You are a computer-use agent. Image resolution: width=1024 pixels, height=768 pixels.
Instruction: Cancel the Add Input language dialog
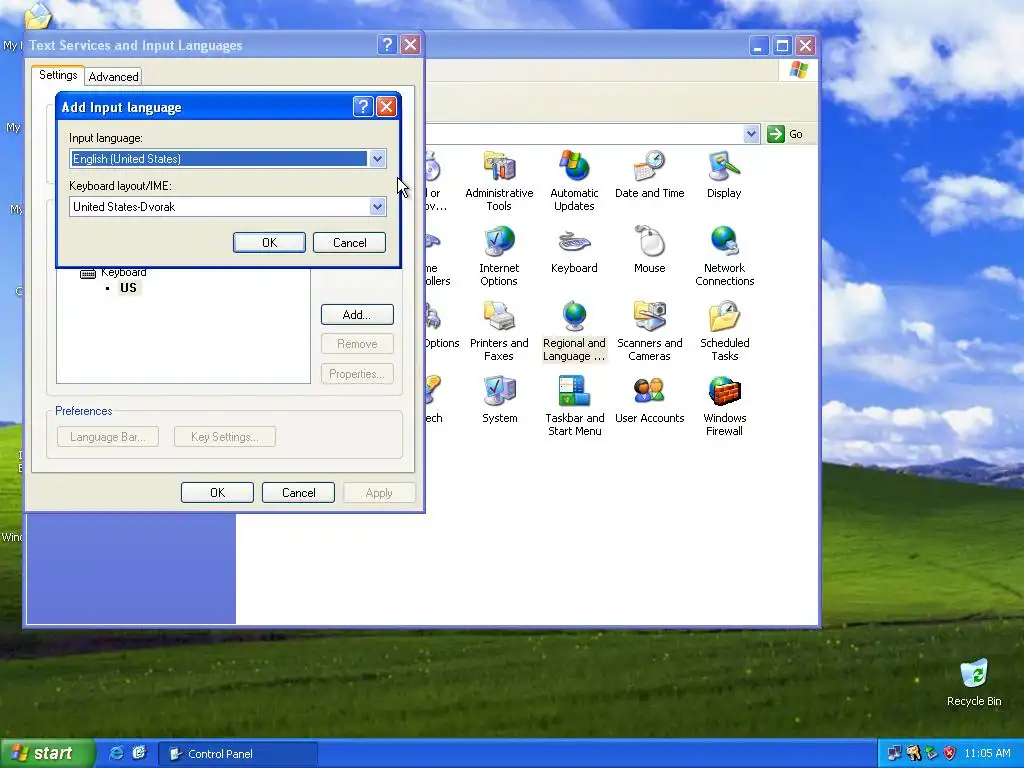349,242
